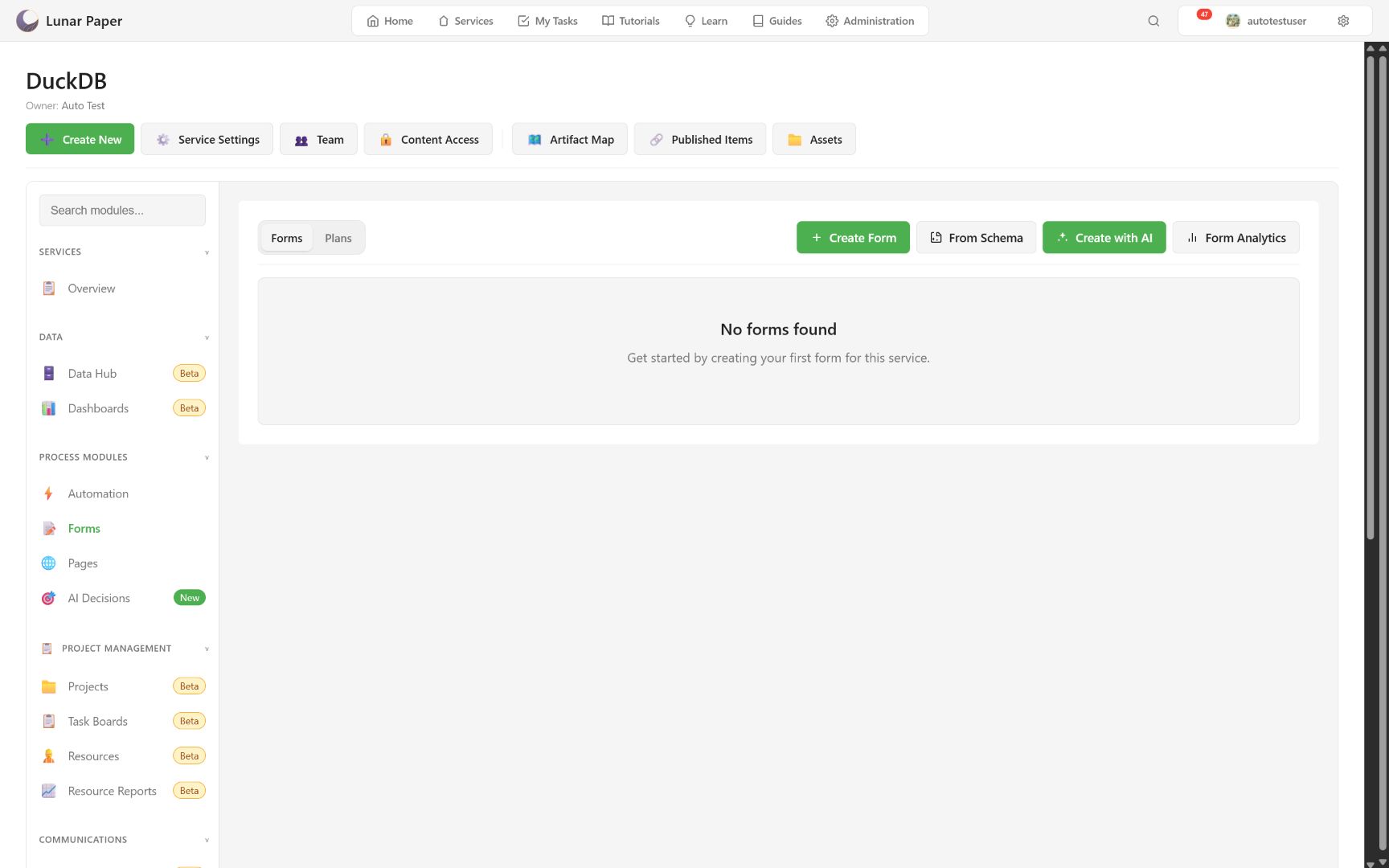Click the Resources person icon

coord(49,756)
